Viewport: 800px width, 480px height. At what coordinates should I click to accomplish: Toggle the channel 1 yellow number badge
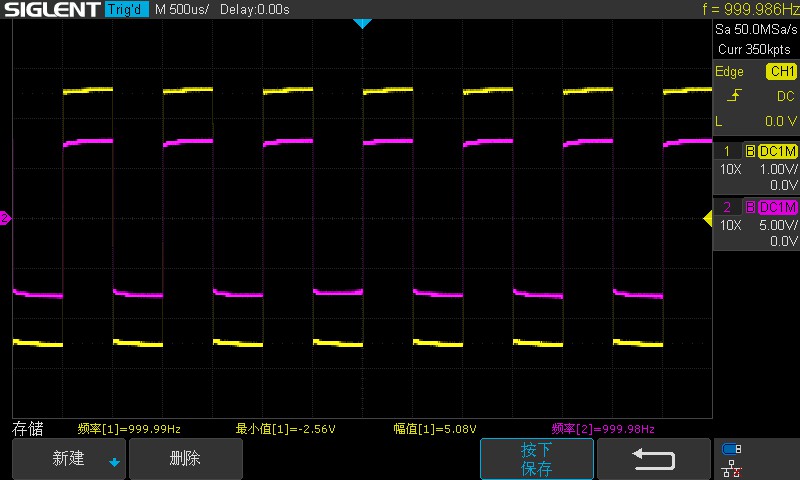(x=728, y=151)
